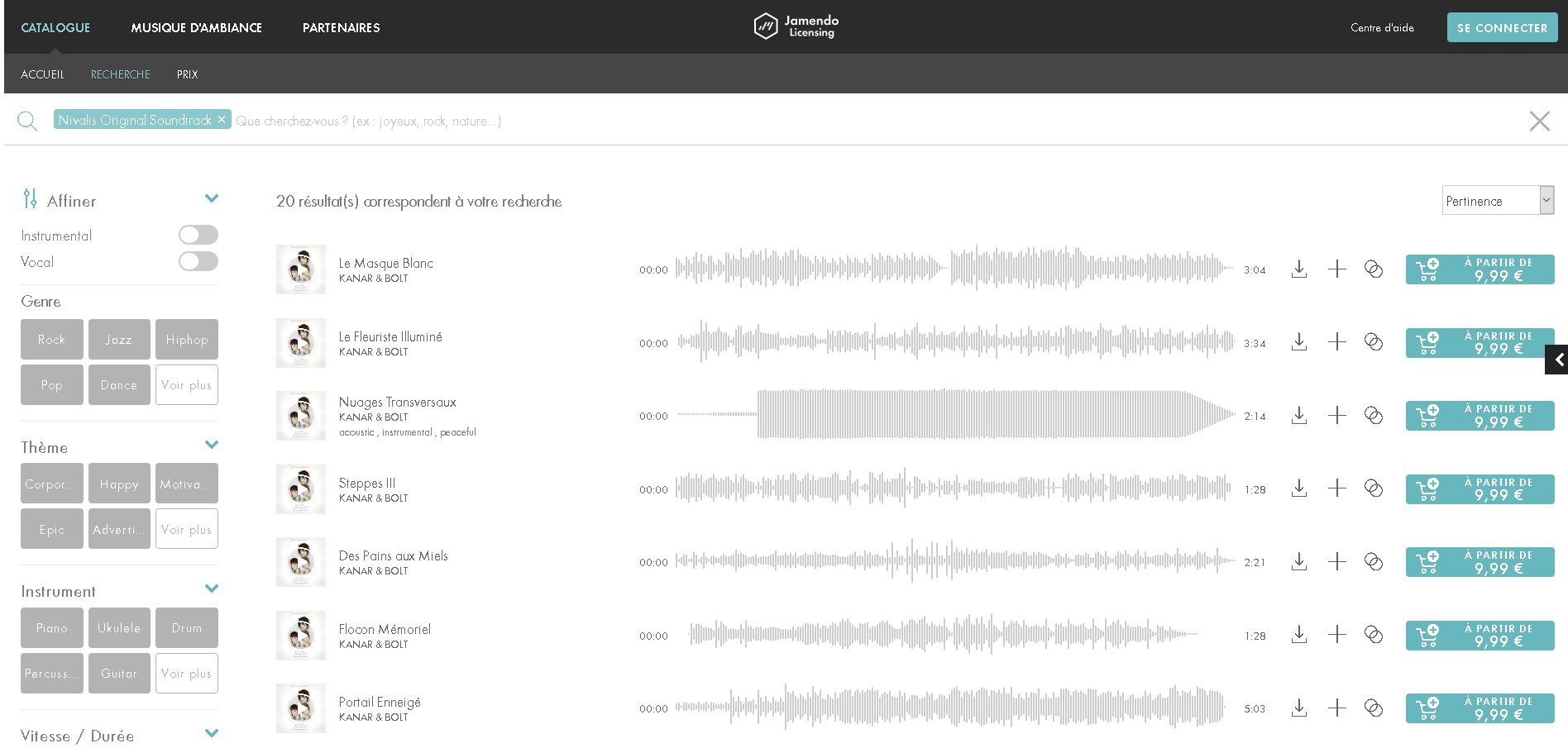Add Le Fleuriste Illuminé to a playlist
Screen dimensions: 1568x753
pos(1337,342)
